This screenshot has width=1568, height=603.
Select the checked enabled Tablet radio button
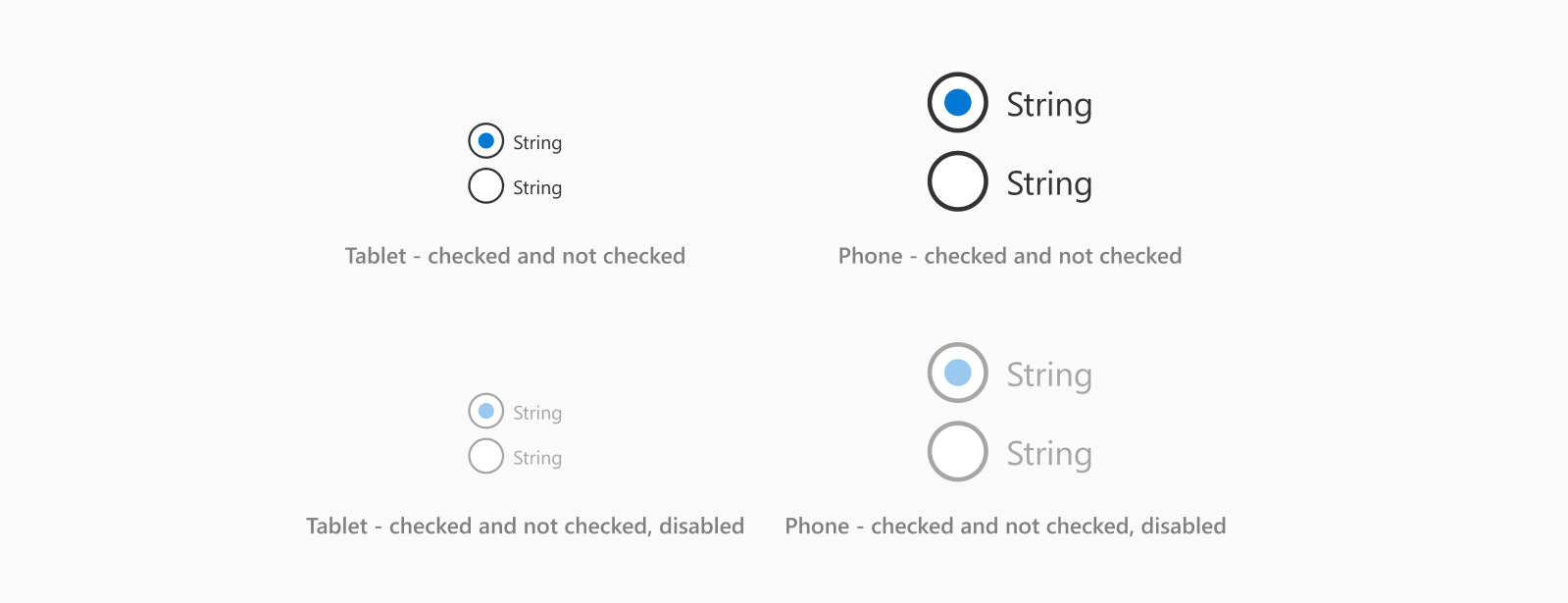pos(485,141)
